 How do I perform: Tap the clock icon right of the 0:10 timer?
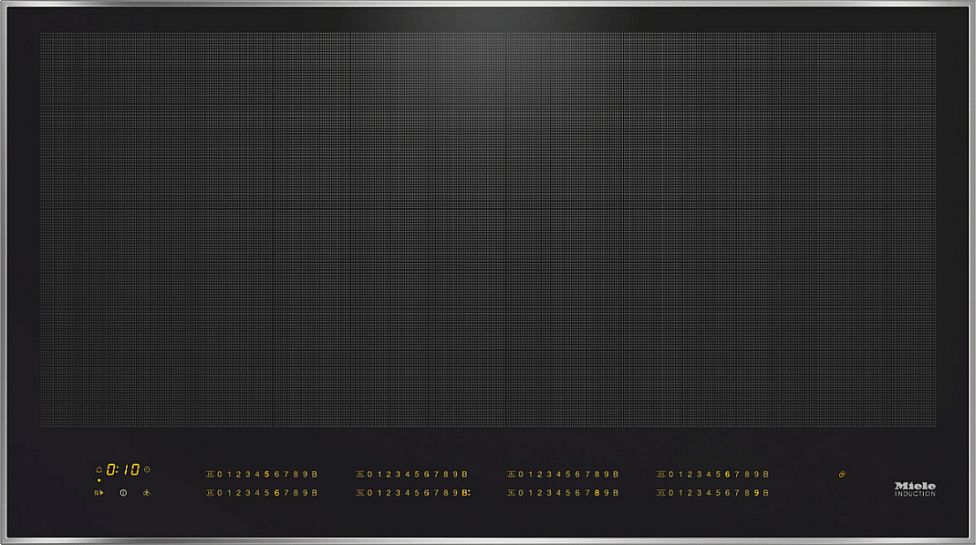[x=147, y=469]
